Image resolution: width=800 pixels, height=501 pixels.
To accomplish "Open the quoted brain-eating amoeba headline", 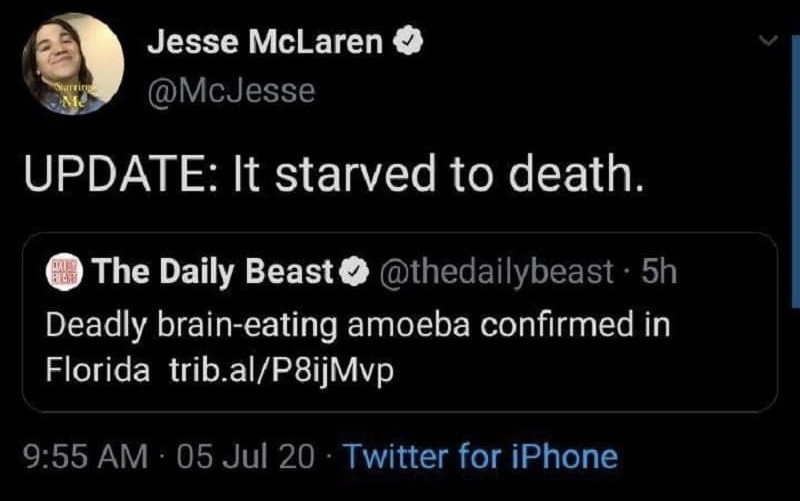I will (357, 326).
